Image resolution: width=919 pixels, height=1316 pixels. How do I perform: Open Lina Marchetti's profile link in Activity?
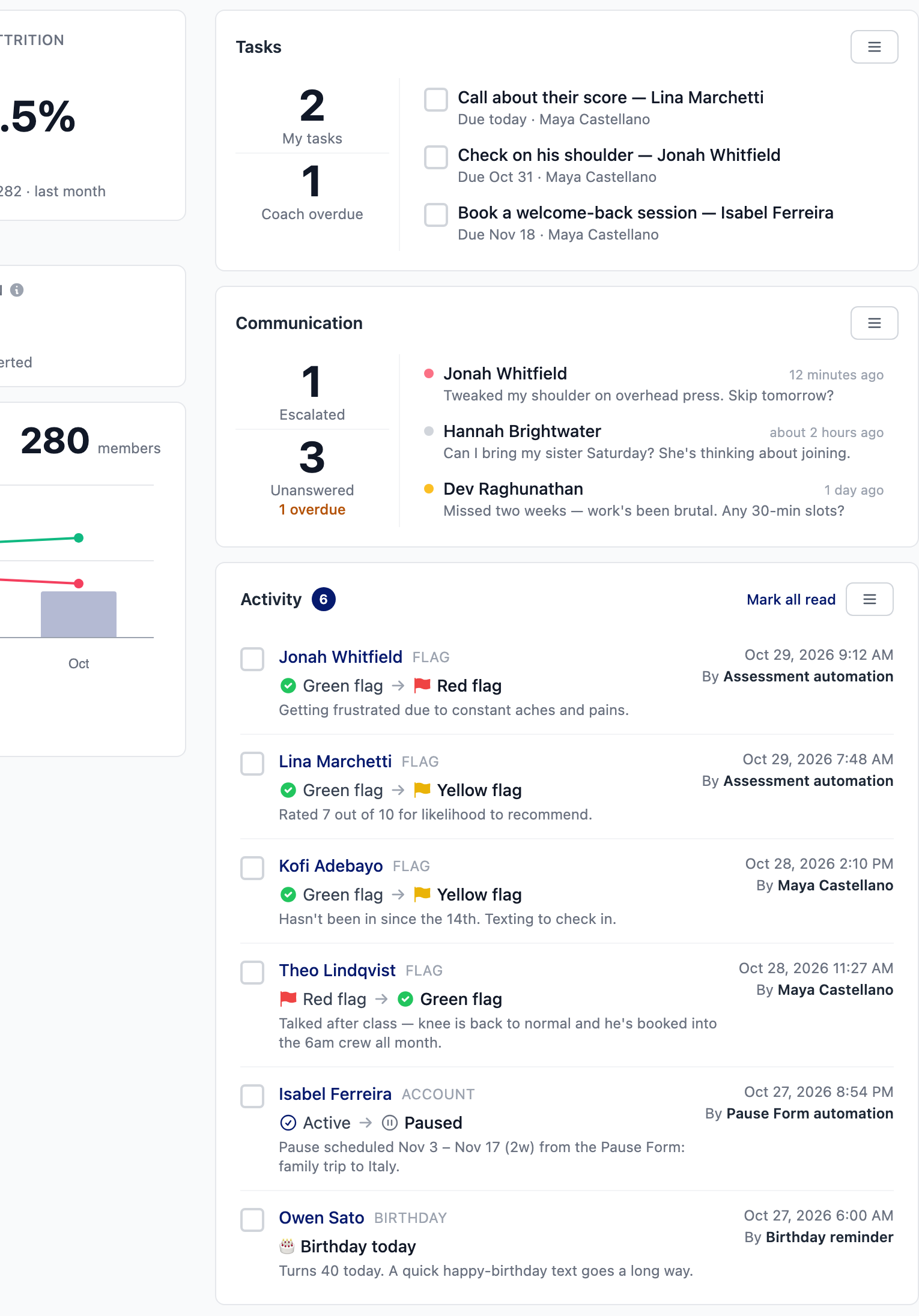(335, 761)
